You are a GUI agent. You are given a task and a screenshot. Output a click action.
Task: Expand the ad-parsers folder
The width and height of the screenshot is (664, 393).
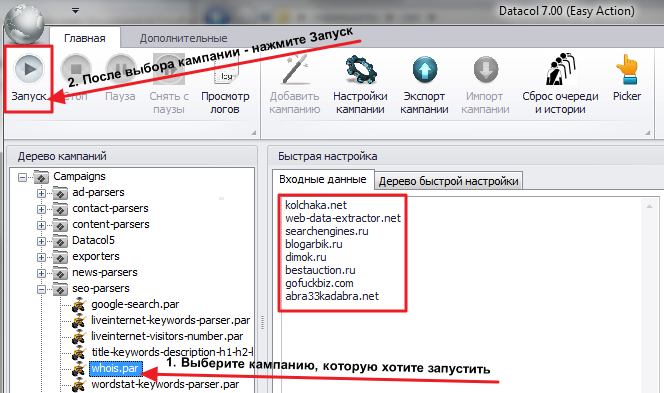[x=41, y=194]
